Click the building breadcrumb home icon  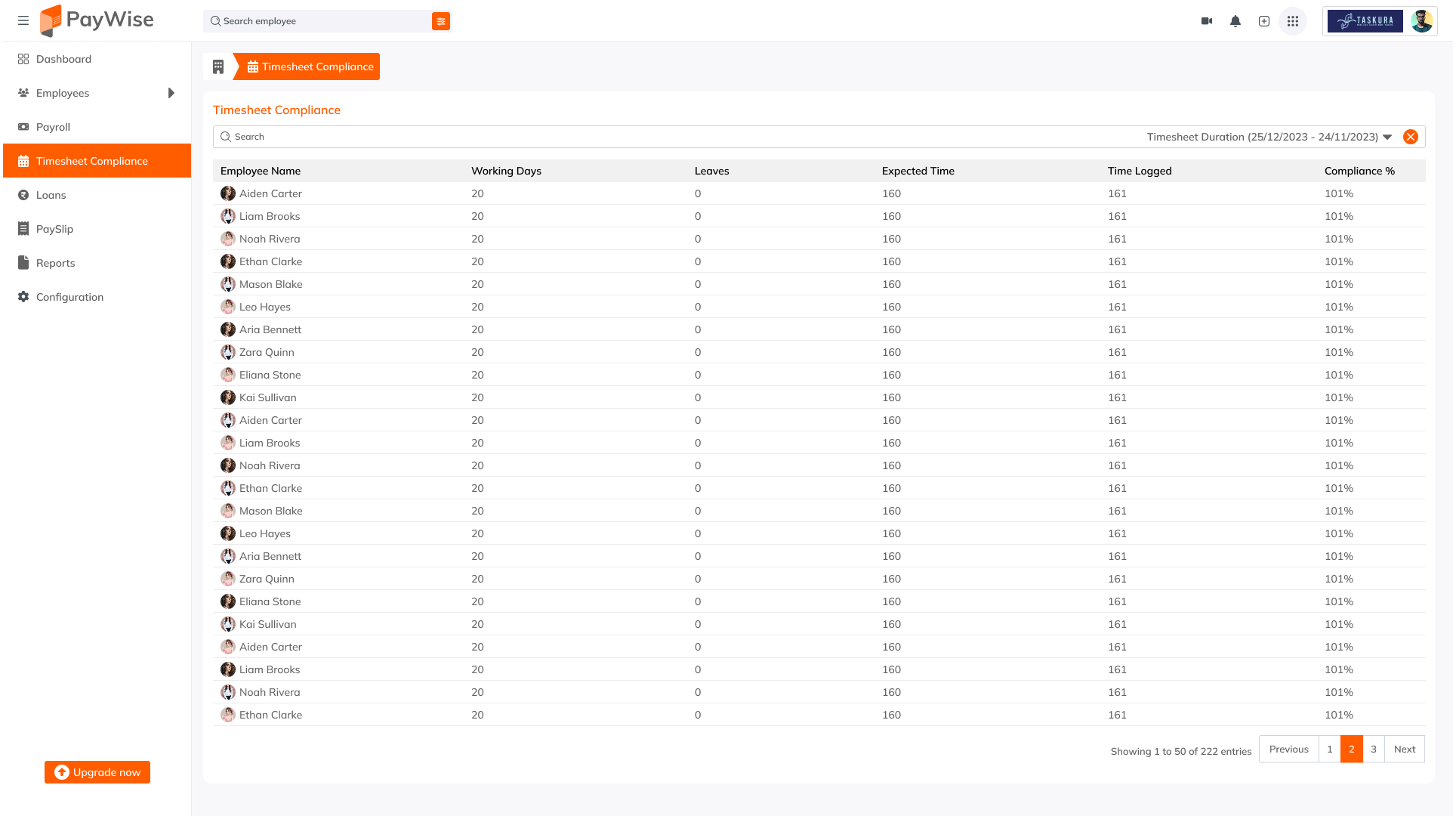(x=218, y=66)
